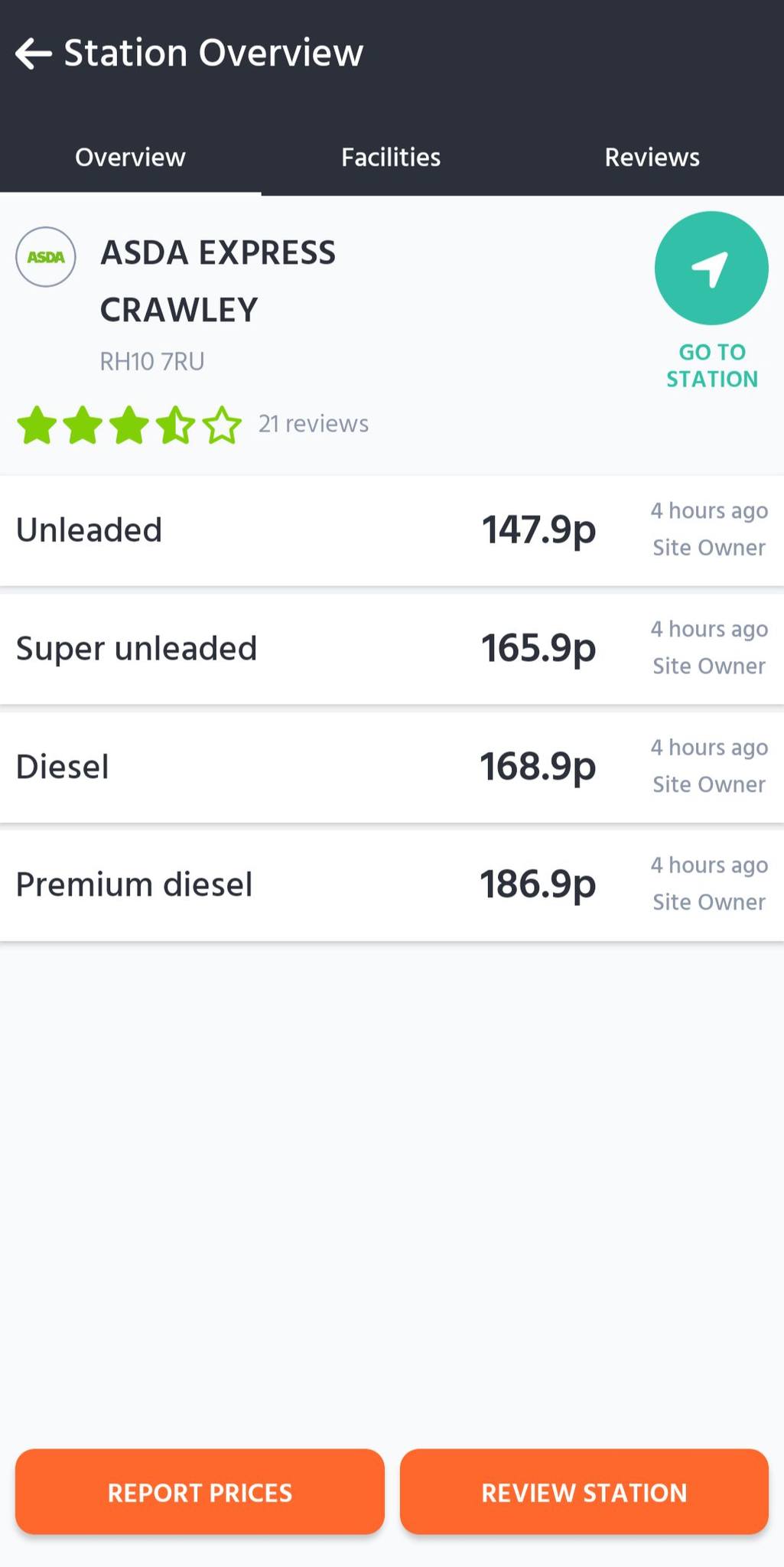The image size is (784, 1567).
Task: Select the Premium diesel price row
Action: tap(392, 885)
